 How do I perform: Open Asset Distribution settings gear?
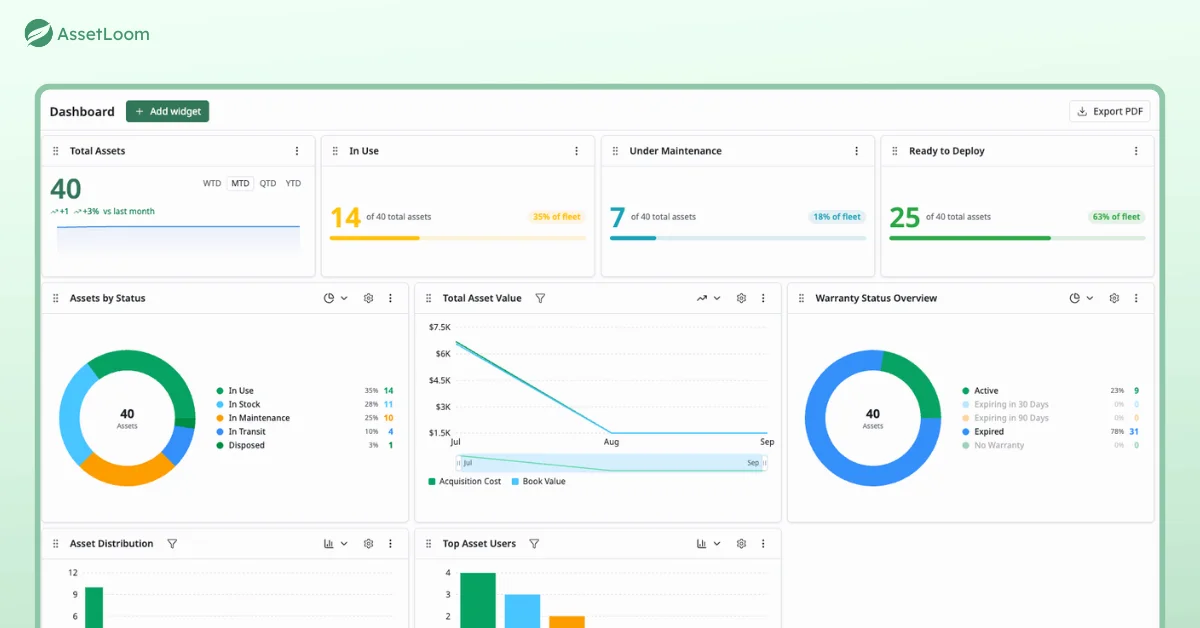(368, 544)
